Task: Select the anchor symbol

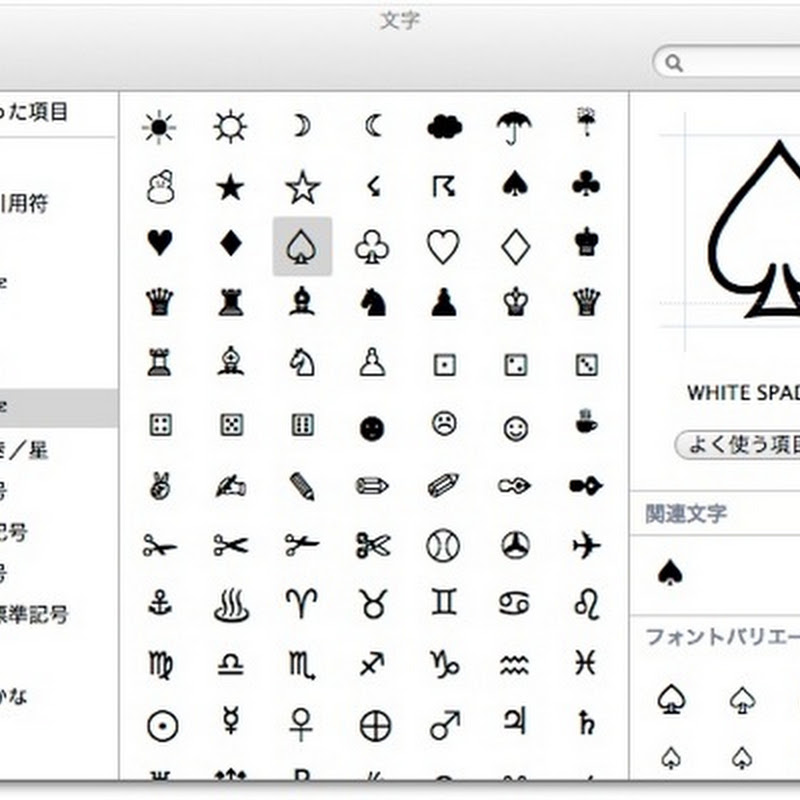Action: (160, 603)
